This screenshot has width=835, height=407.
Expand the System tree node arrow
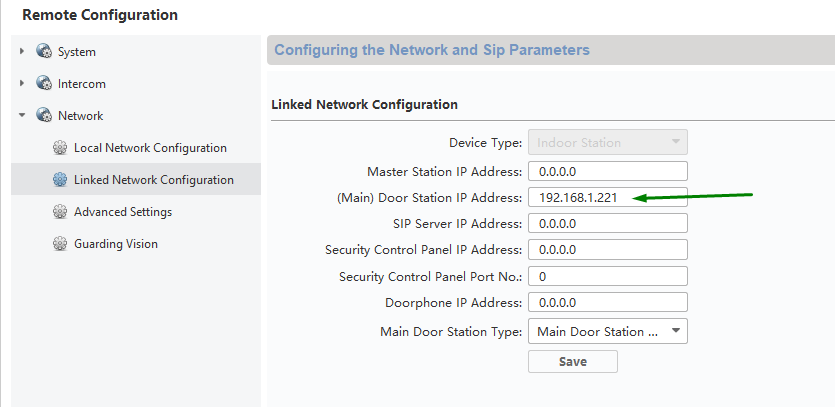coord(22,51)
